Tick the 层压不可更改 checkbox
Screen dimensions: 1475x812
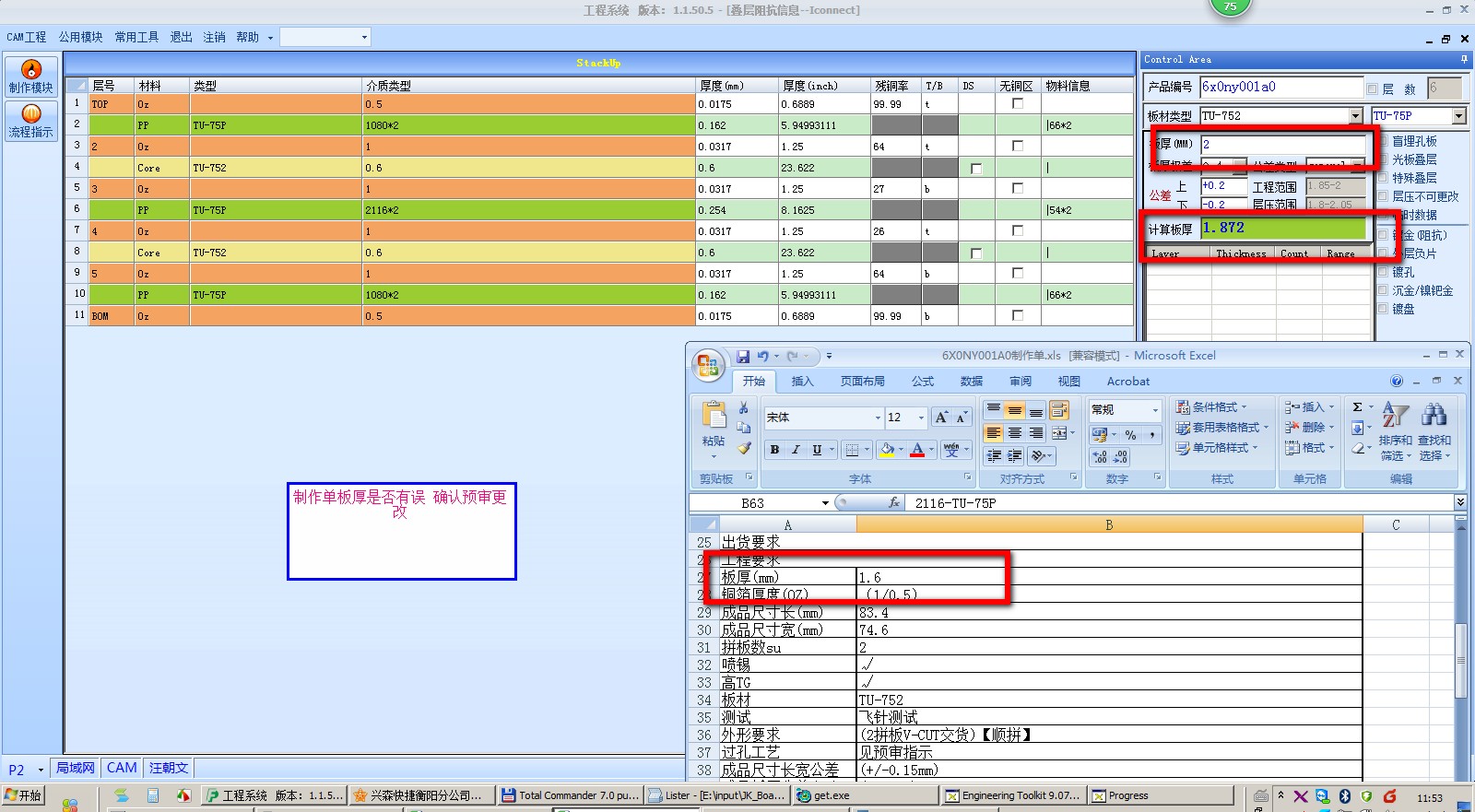(x=1383, y=196)
